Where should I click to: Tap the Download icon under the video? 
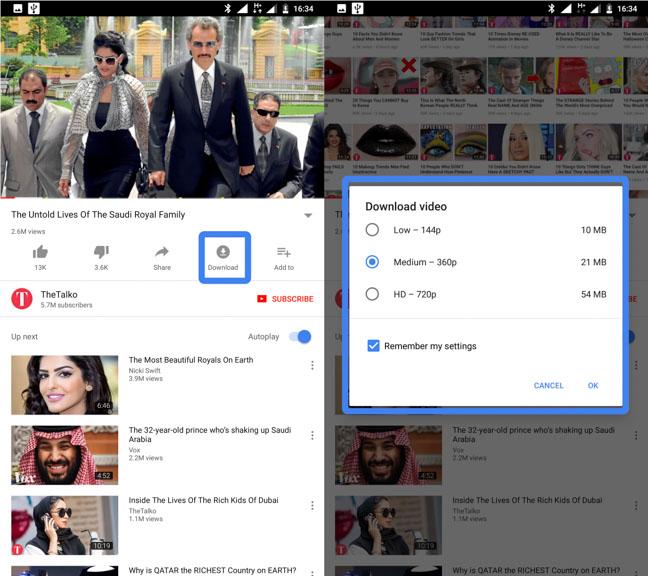tap(223, 252)
